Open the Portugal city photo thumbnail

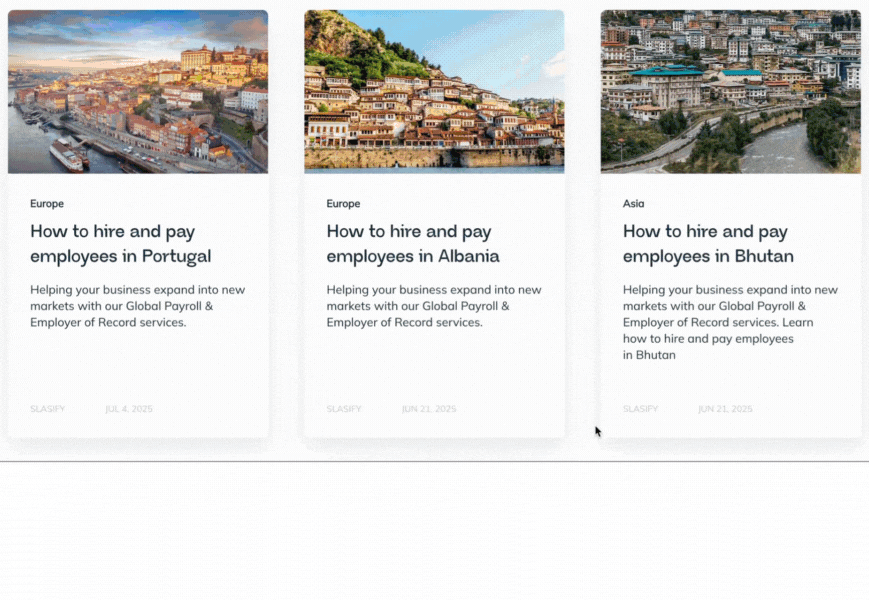[138, 92]
